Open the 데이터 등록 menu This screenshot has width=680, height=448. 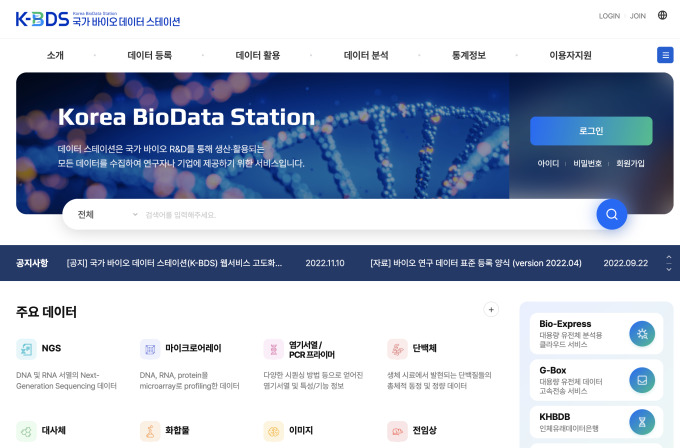[150, 55]
